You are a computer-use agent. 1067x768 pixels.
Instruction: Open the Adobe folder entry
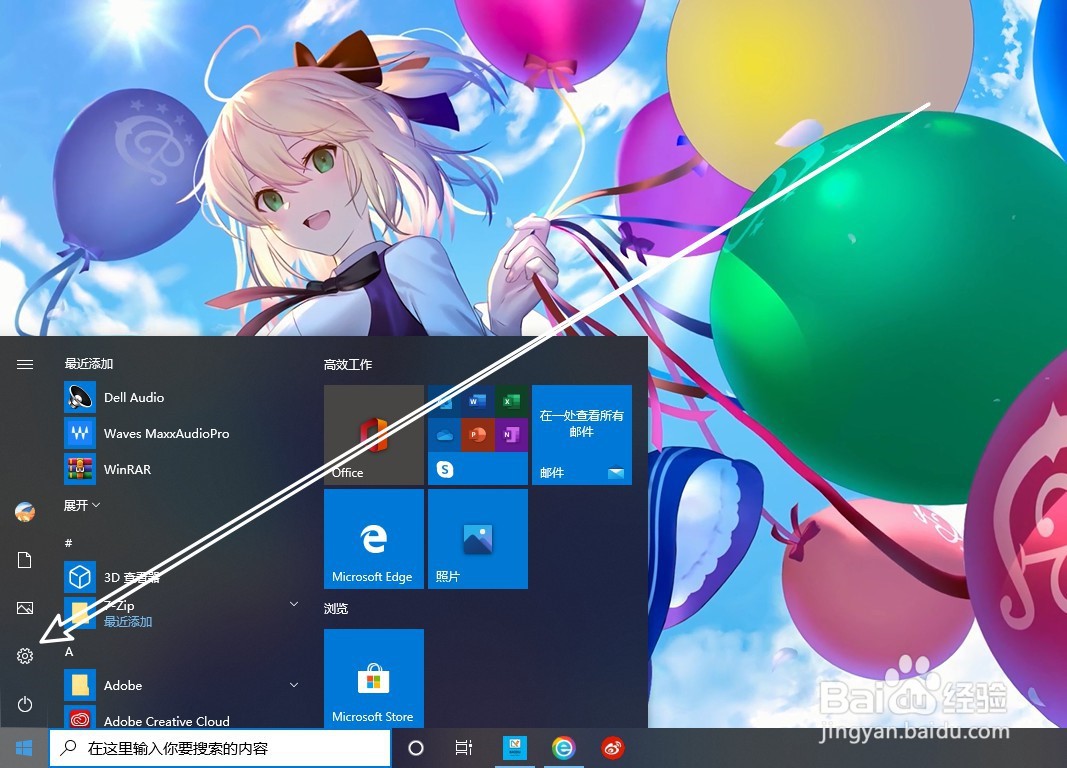tap(181, 685)
